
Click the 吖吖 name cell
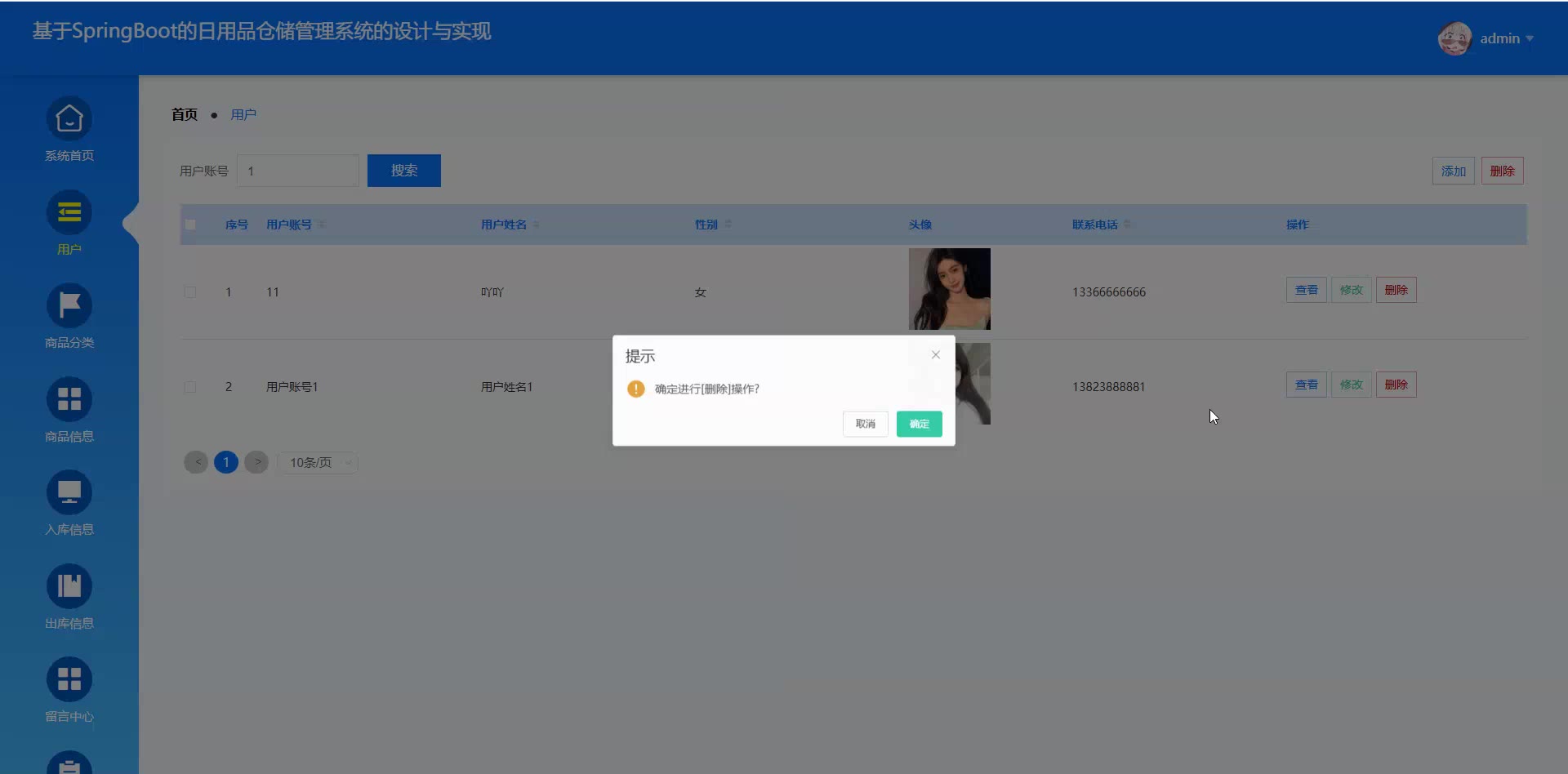(492, 292)
